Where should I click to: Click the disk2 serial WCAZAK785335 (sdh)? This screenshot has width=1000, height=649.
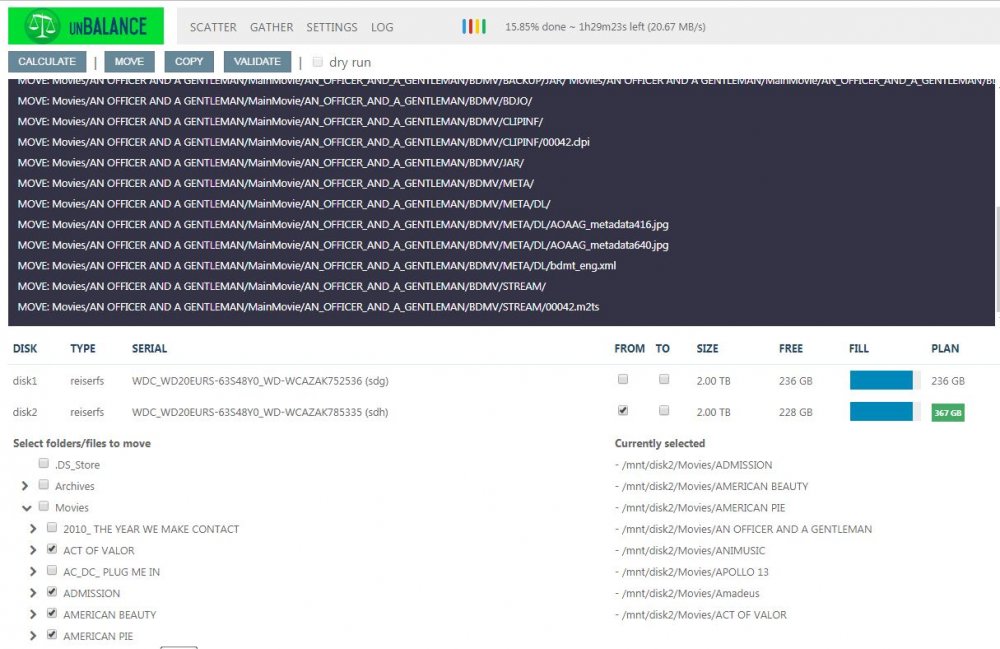pos(260,412)
